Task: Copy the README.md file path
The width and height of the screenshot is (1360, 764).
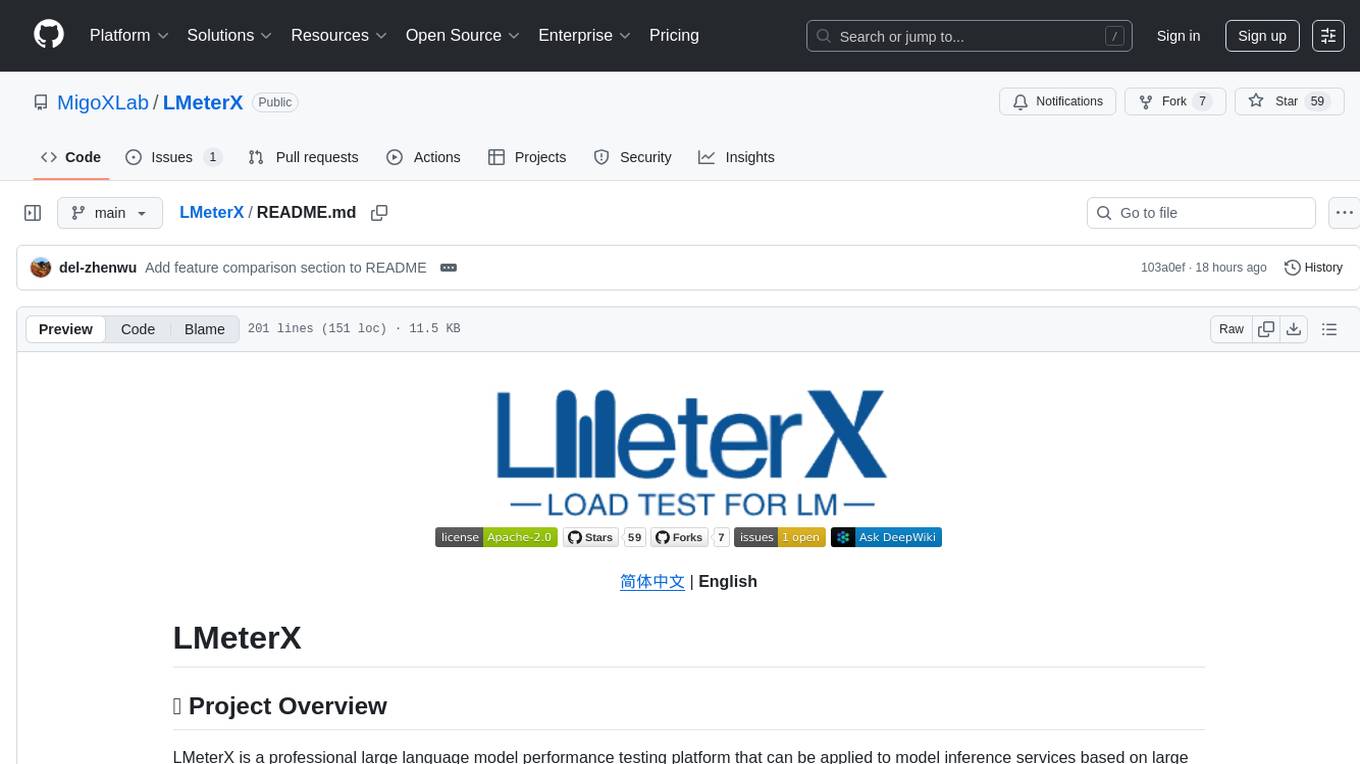Action: click(x=379, y=213)
